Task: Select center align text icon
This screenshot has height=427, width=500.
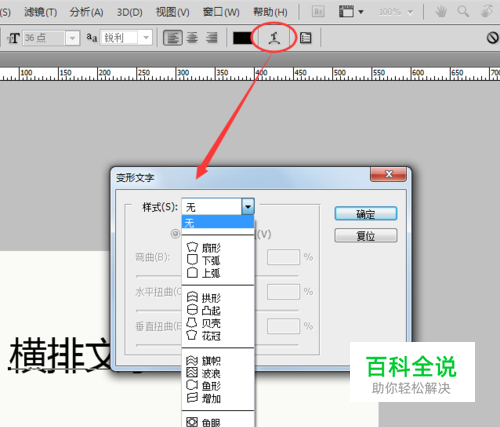Action: point(192,38)
